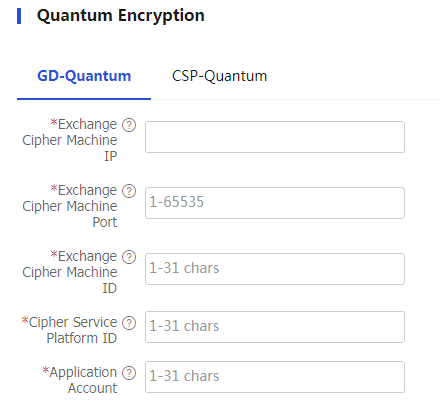Switch to the GD-Quantum tab
Image resolution: width=440 pixels, height=412 pixels.
coord(84,76)
